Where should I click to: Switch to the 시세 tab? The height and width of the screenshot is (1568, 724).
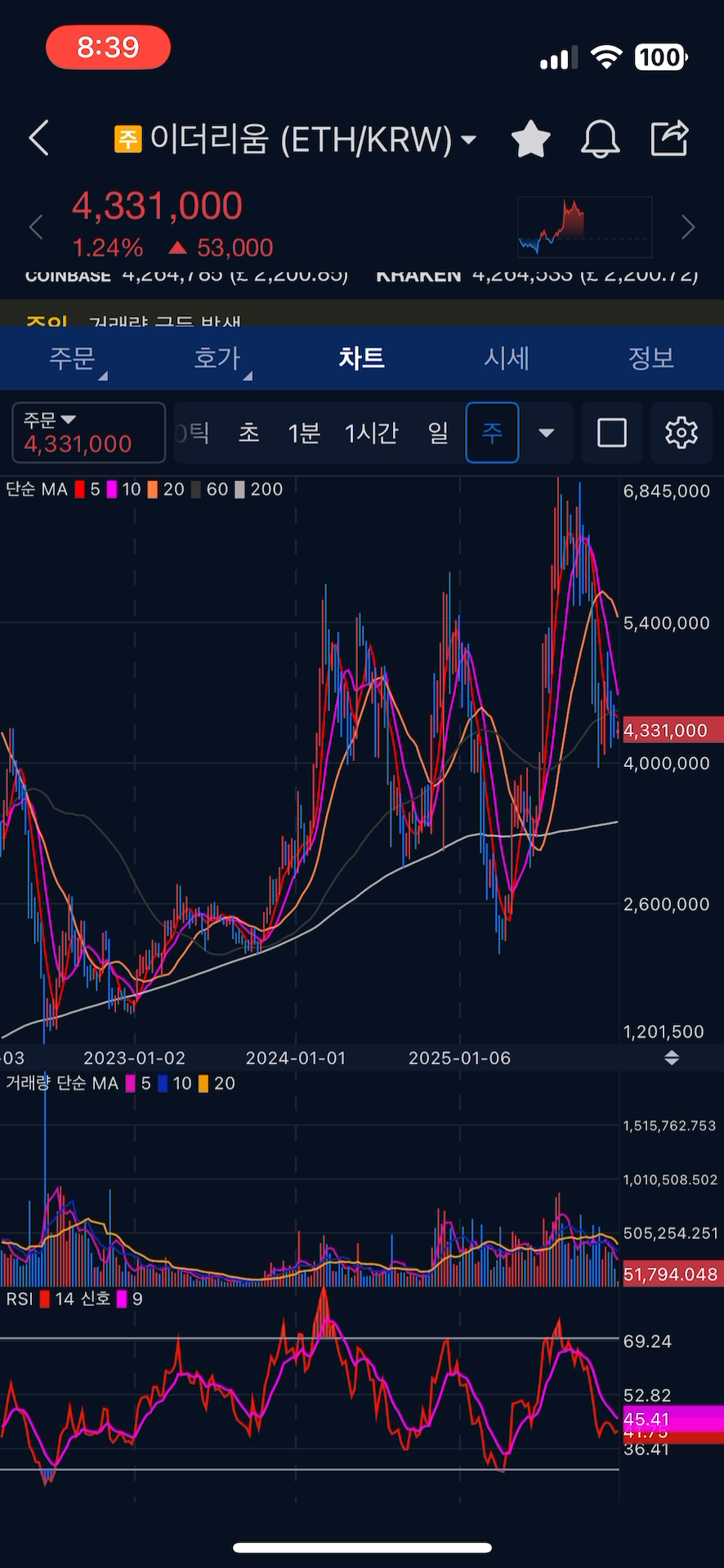click(507, 358)
